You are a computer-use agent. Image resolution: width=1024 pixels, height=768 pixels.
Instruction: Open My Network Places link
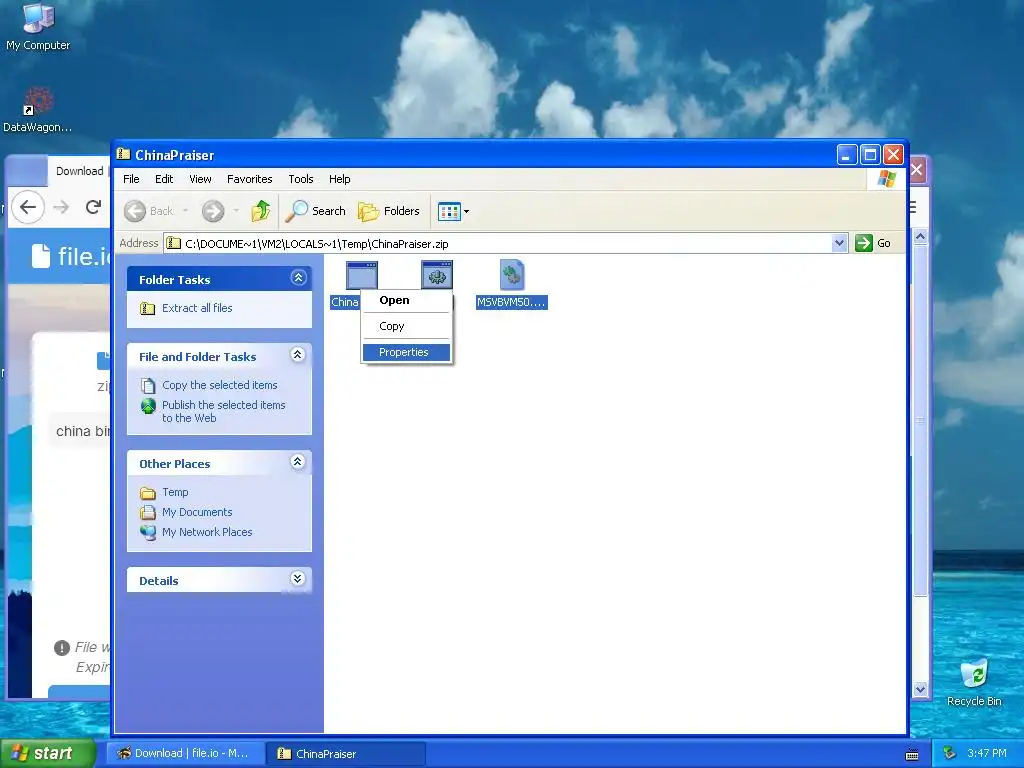pos(207,532)
